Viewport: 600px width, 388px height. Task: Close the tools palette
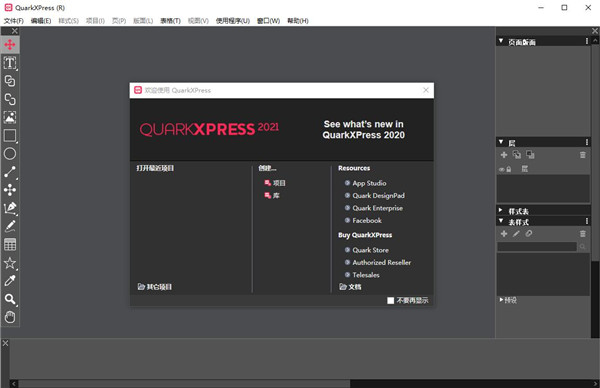[15, 31]
